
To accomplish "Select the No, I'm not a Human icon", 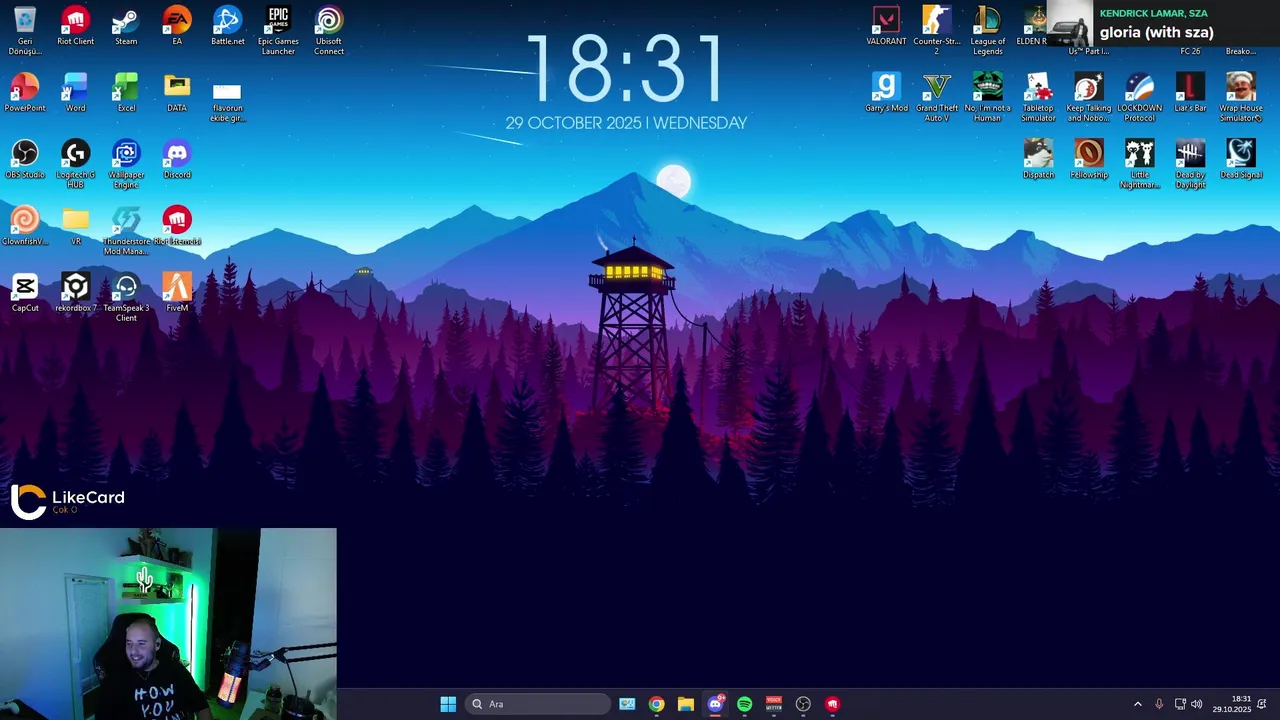I will tap(987, 98).
